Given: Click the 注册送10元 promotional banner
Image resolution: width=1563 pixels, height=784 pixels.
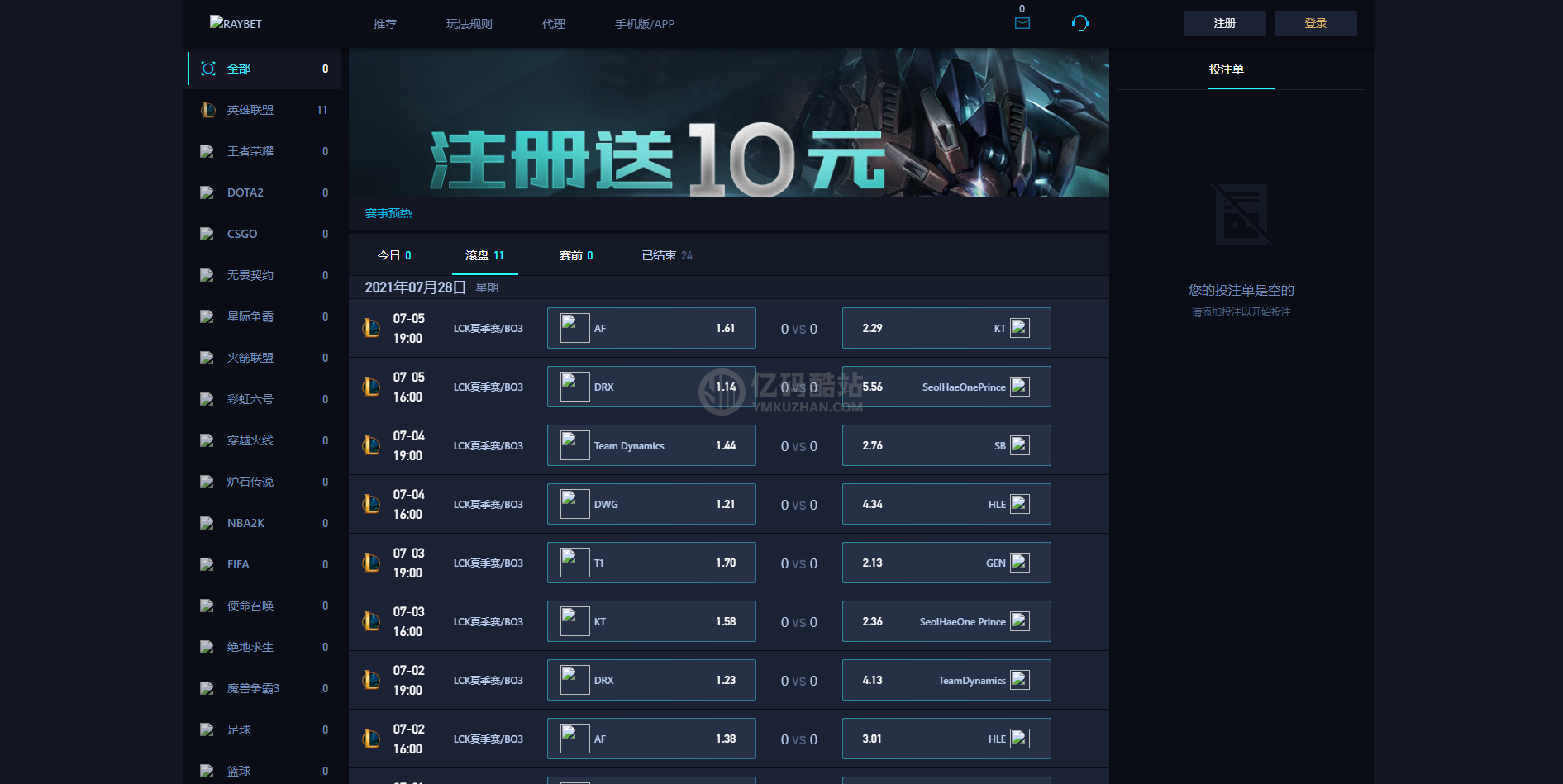Looking at the screenshot, I should coord(729,122).
